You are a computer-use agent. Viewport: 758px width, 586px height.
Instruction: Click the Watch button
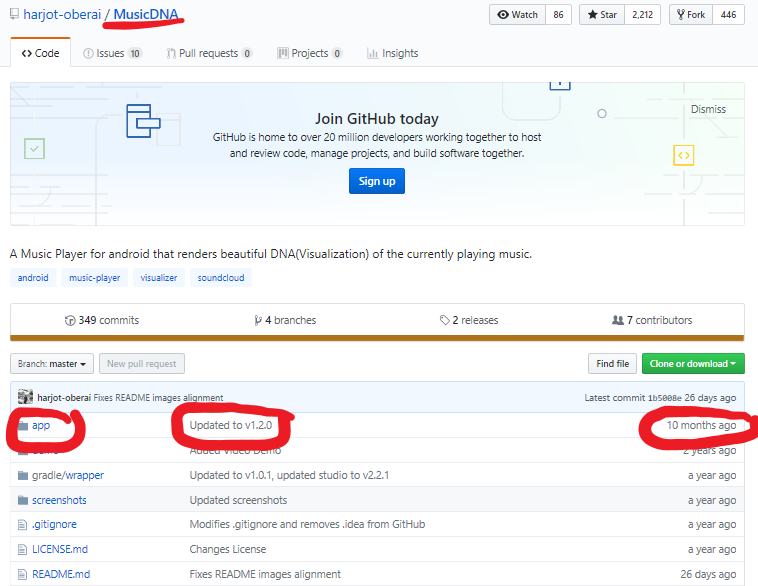(517, 15)
